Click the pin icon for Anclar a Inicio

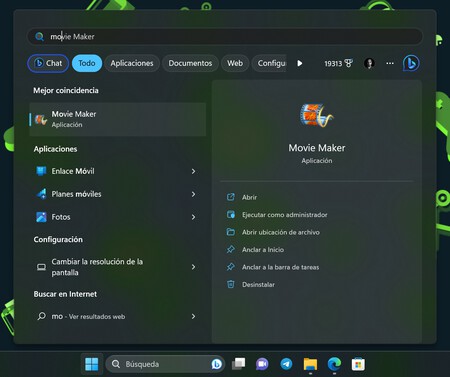231,249
